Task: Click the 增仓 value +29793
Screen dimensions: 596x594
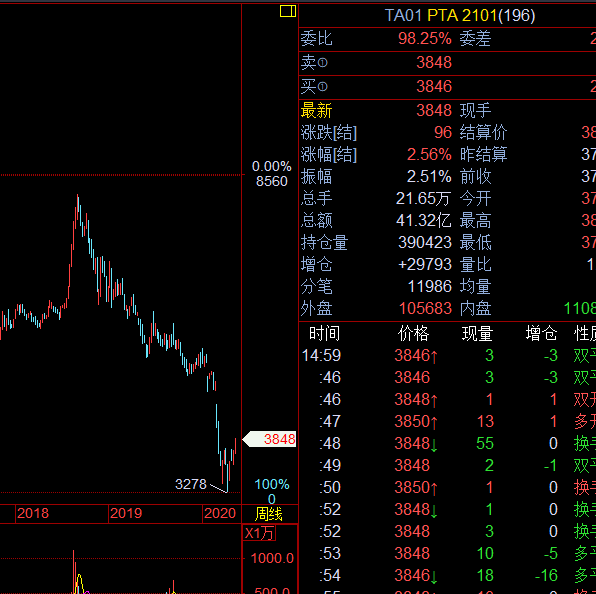Action: click(425, 264)
